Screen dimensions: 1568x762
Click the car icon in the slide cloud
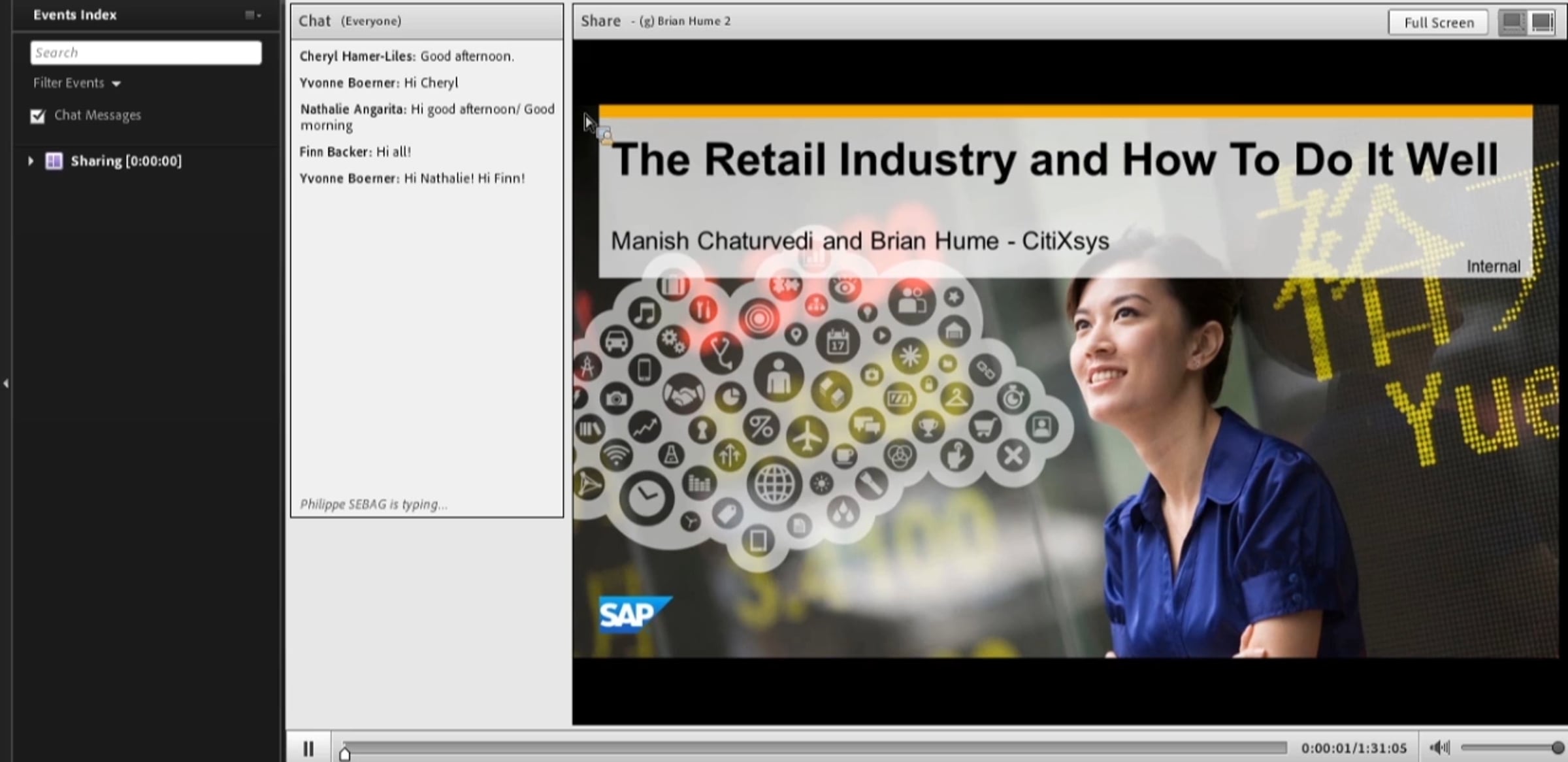point(616,342)
